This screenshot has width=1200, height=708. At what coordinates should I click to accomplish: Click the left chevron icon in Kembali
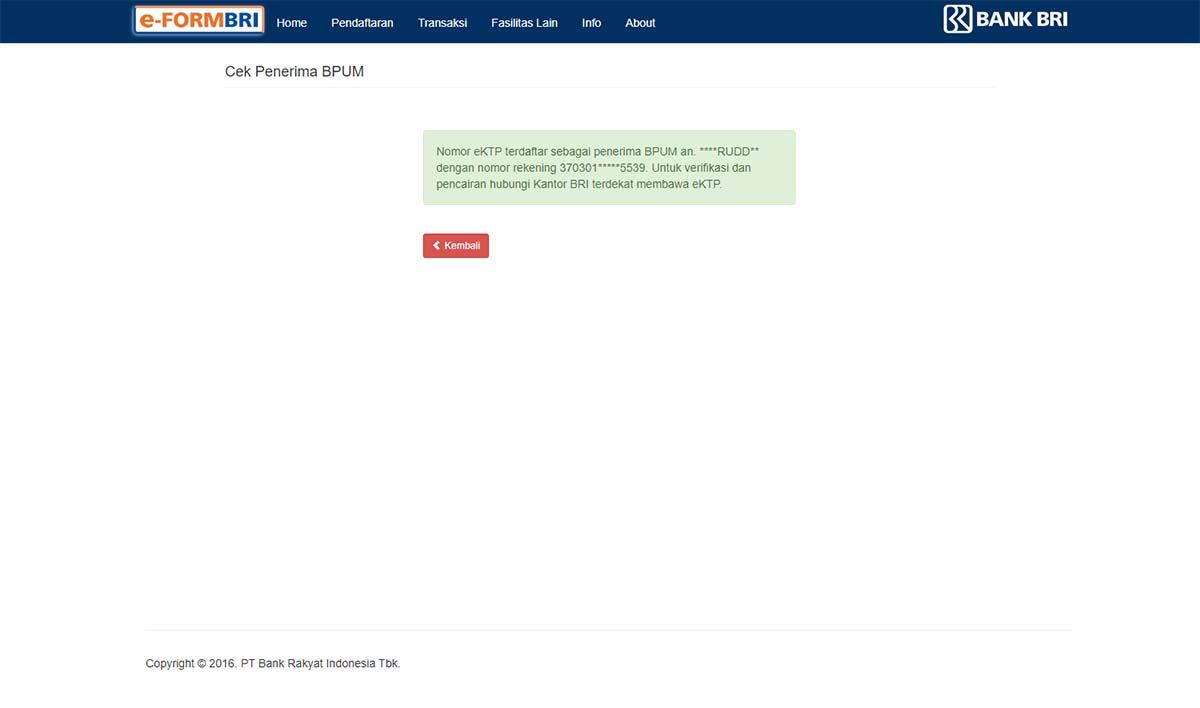436,246
